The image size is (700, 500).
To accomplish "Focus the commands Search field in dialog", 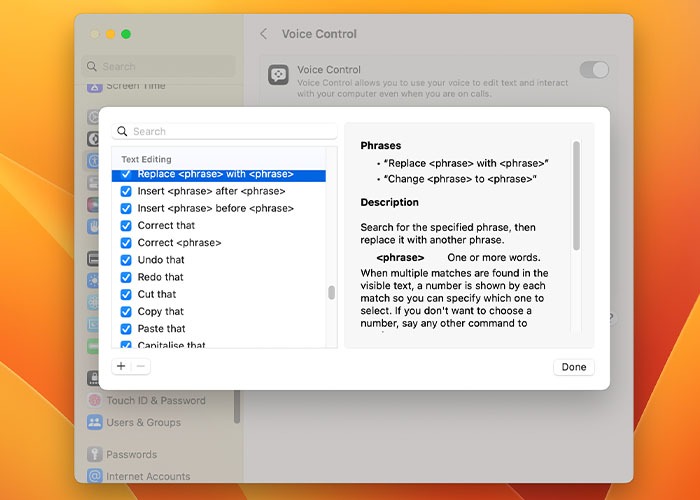I will [225, 131].
